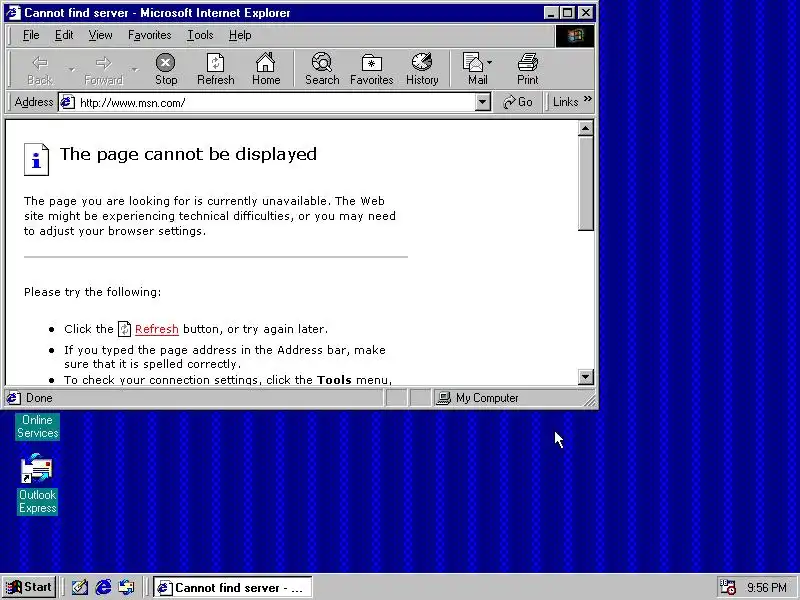Click the Back toolbar button
Image resolution: width=800 pixels, height=600 pixels.
point(40,69)
